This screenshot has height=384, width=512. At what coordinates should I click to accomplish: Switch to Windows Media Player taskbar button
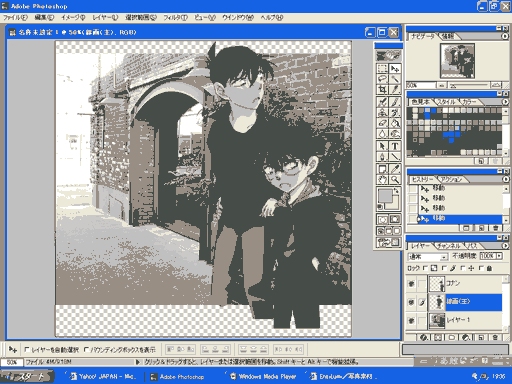click(x=263, y=377)
